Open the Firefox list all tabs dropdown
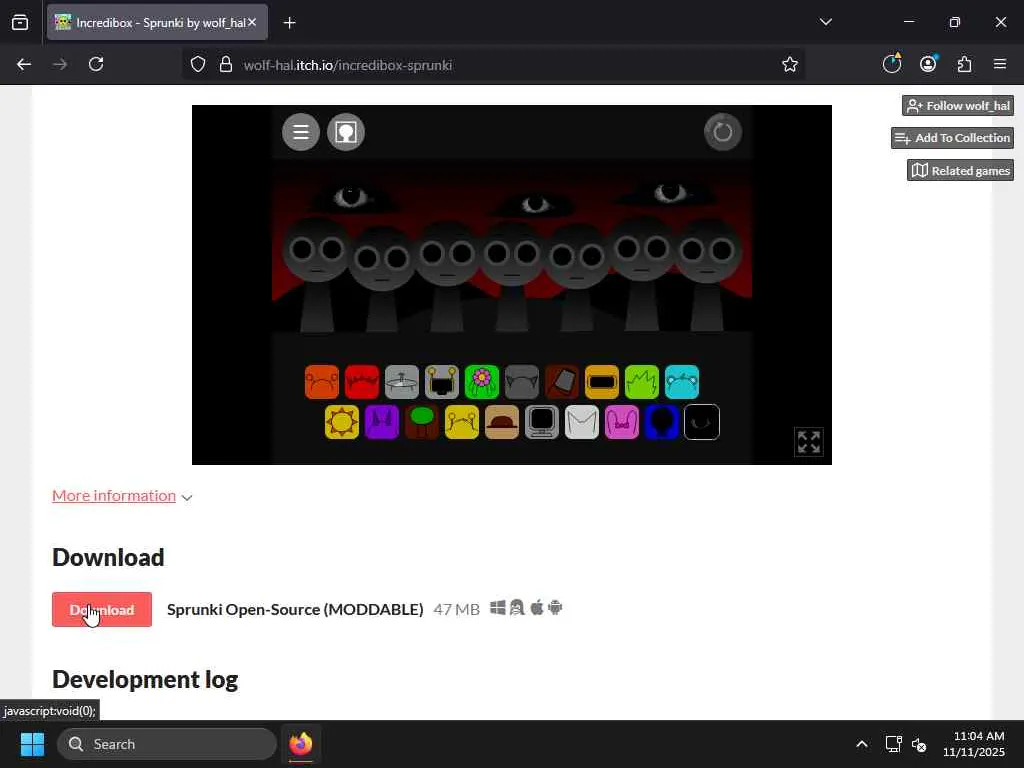Screen dimensions: 1024x768 coord(825,22)
